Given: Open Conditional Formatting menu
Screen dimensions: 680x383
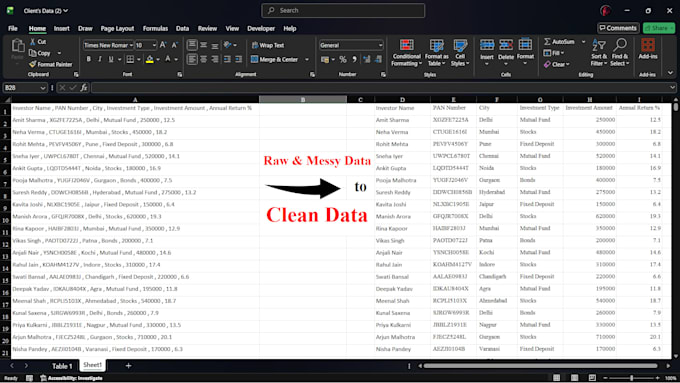Looking at the screenshot, I should click(x=406, y=52).
